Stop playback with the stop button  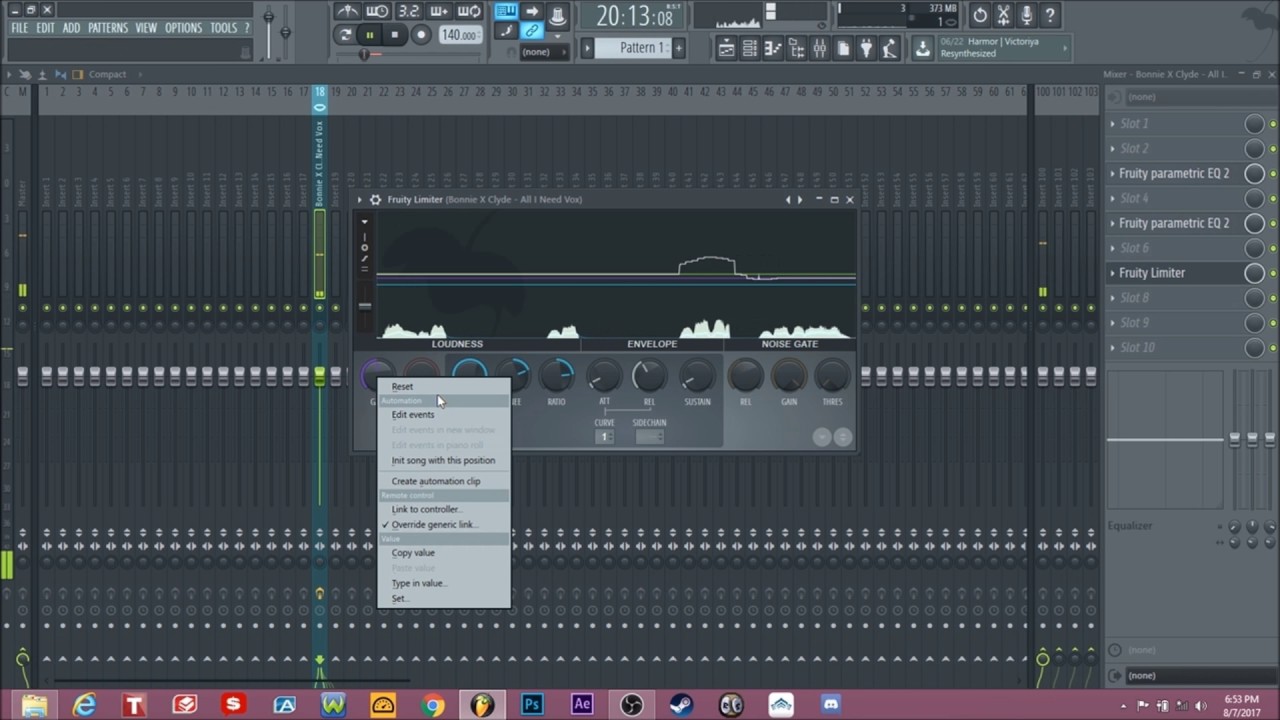point(394,35)
